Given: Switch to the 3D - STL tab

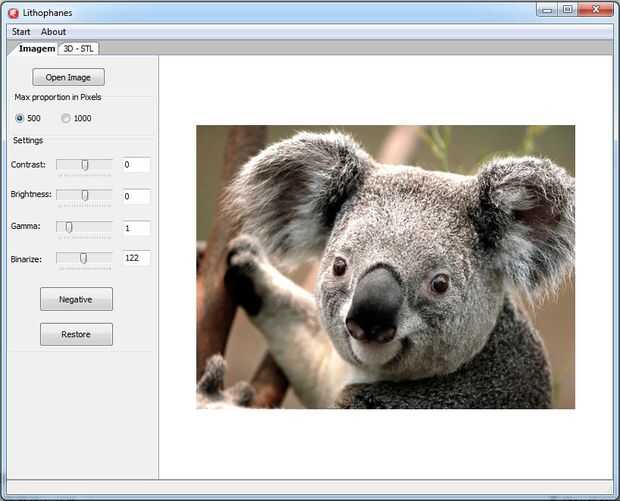Looking at the screenshot, I should [78, 48].
